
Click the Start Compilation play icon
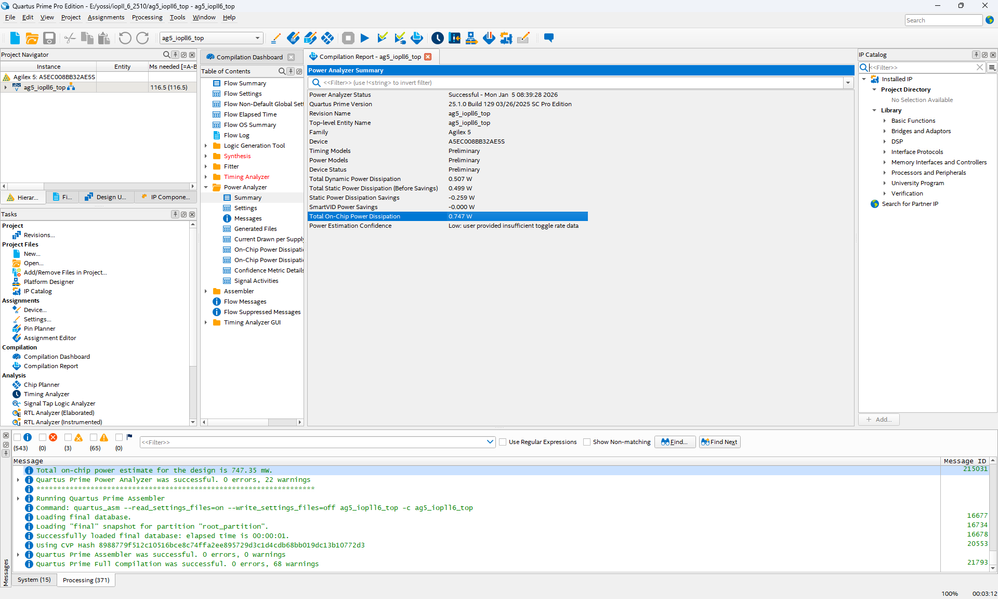click(x=365, y=38)
